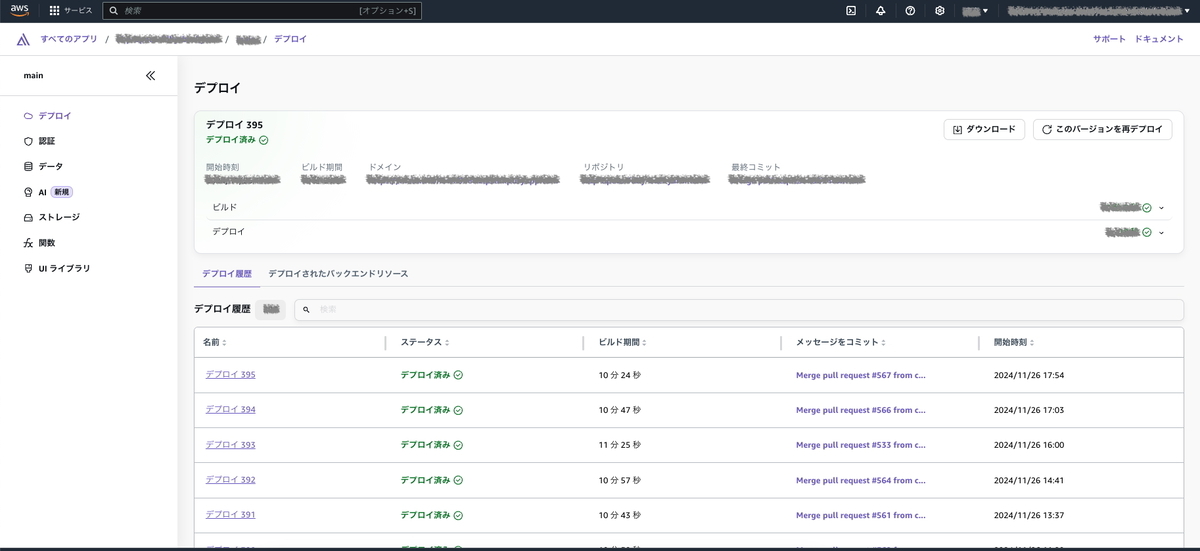This screenshot has width=1200, height=551.
Task: Open the デプロイ 394 link
Action: [230, 410]
